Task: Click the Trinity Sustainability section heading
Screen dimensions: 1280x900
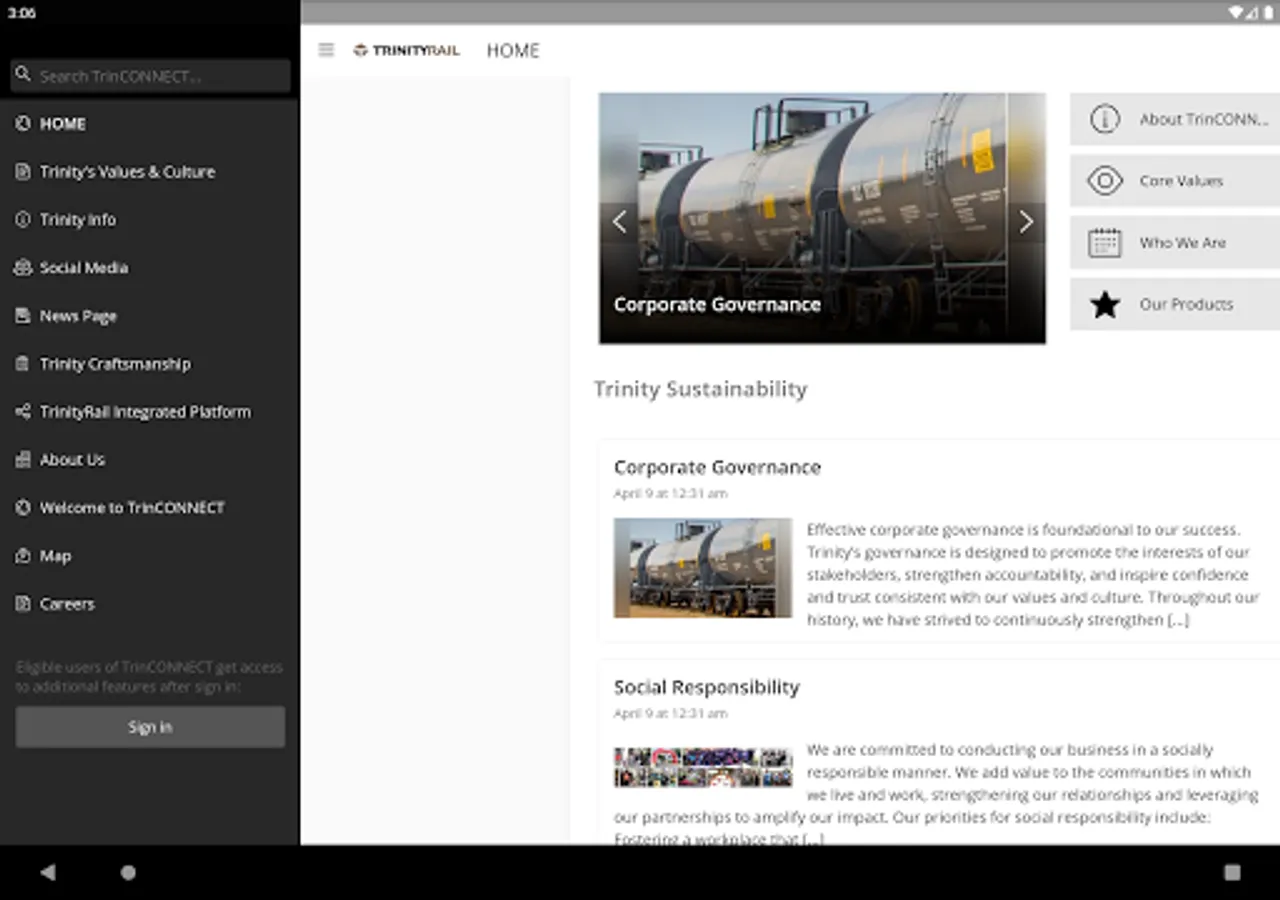Action: [x=700, y=389]
